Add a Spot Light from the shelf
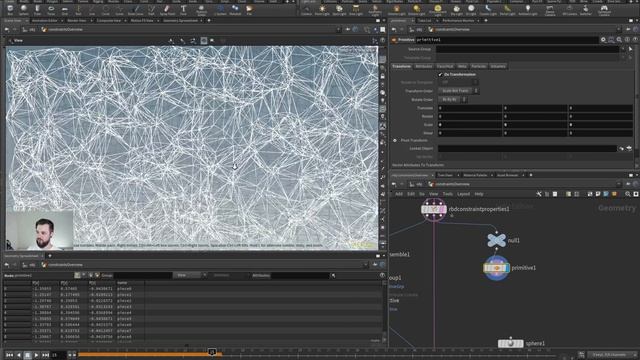Image resolution: width=640 pixels, height=360 pixels. pyautogui.click(x=339, y=9)
